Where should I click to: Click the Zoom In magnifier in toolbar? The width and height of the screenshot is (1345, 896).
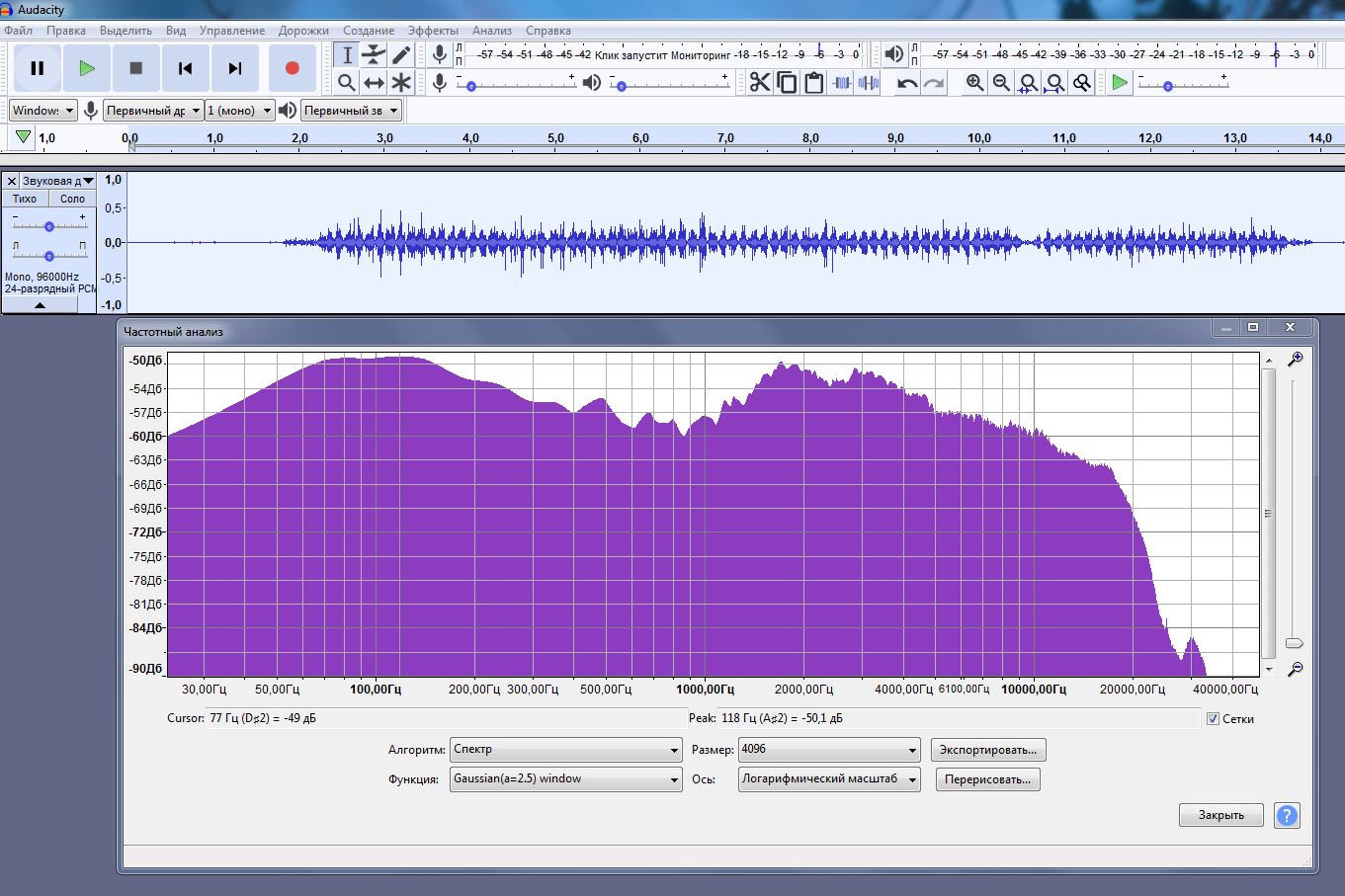coord(975,83)
